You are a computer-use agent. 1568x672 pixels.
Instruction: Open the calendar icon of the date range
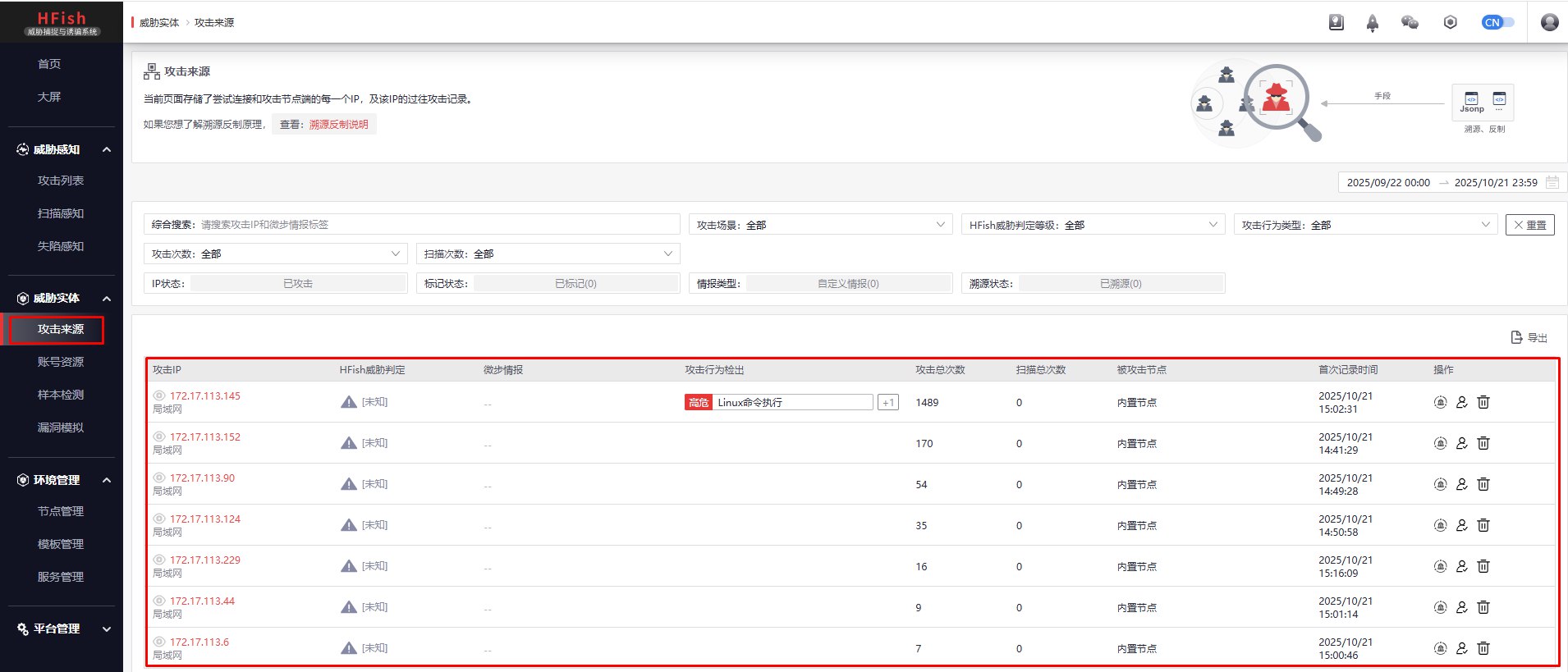click(x=1552, y=182)
